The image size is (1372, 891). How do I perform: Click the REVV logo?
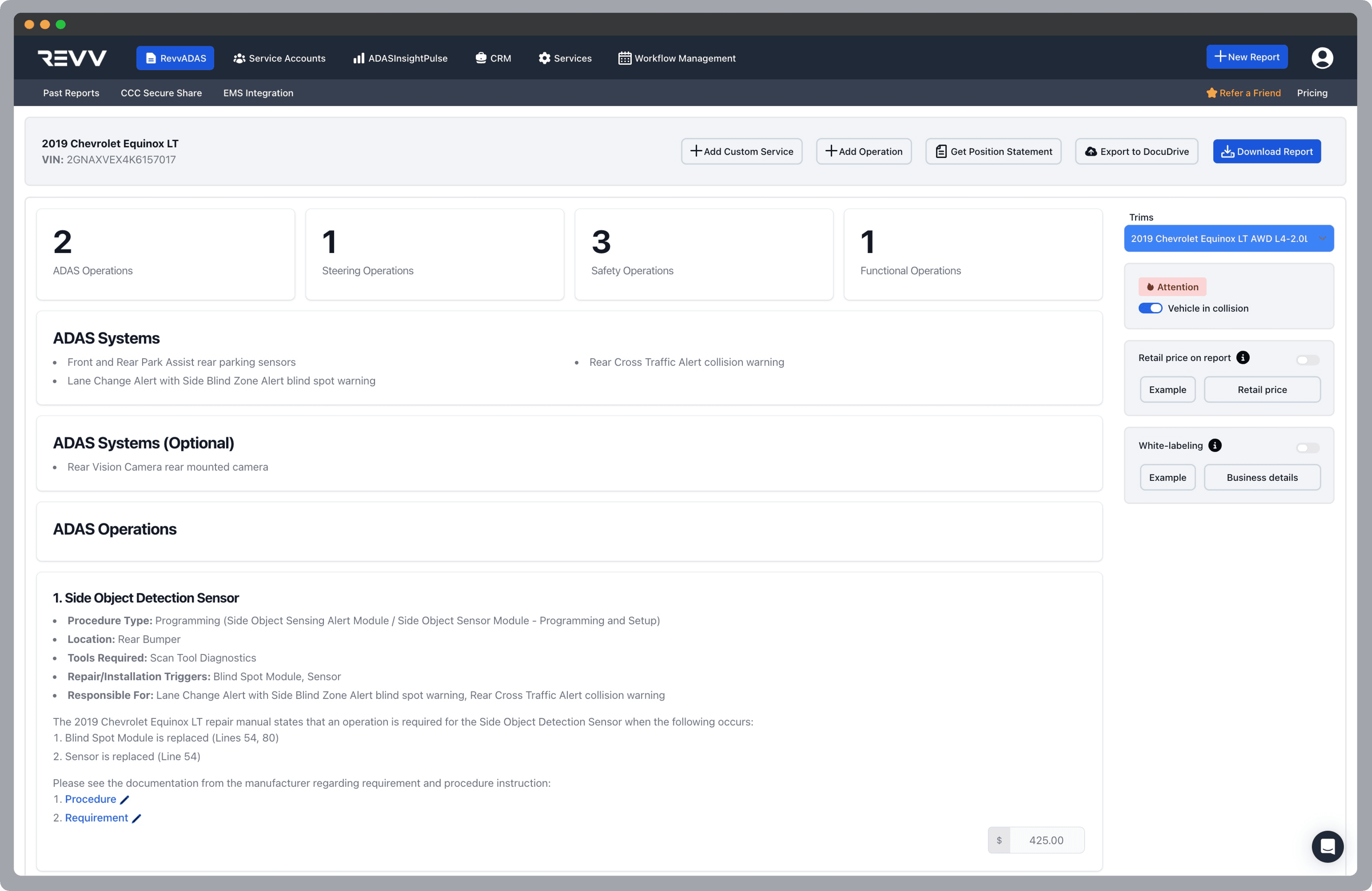point(72,58)
